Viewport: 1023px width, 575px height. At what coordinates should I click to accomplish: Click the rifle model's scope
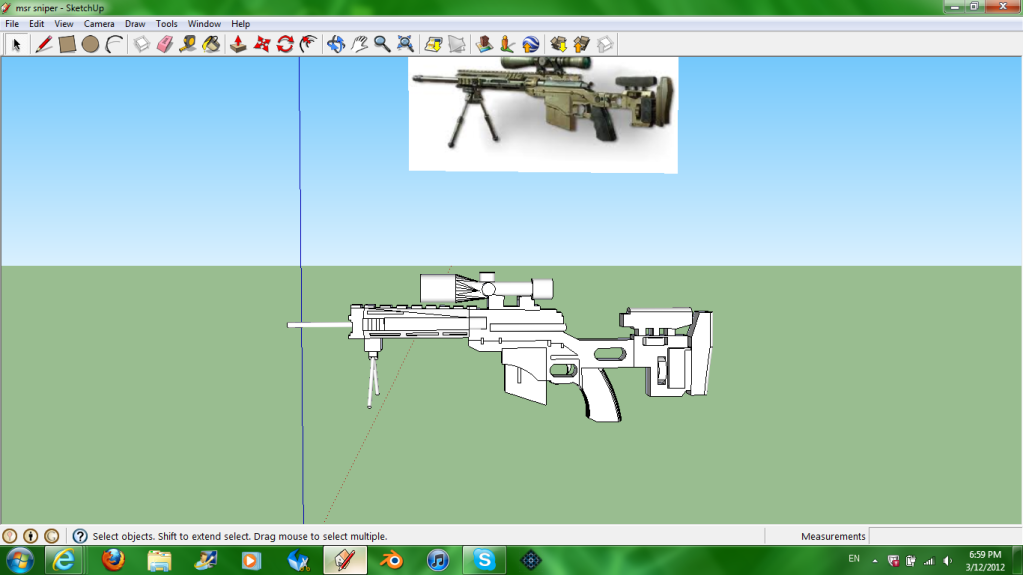(486, 288)
